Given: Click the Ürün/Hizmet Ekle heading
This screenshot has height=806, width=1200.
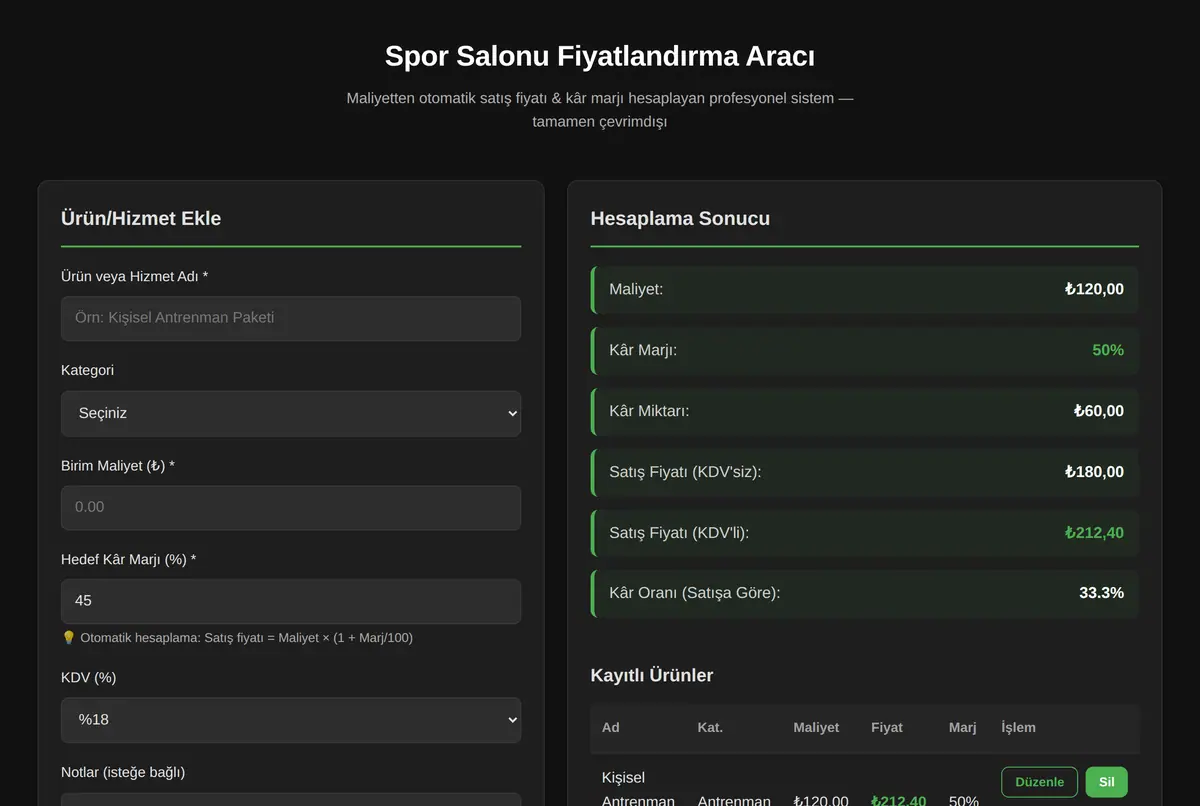Looking at the screenshot, I should click(x=141, y=218).
